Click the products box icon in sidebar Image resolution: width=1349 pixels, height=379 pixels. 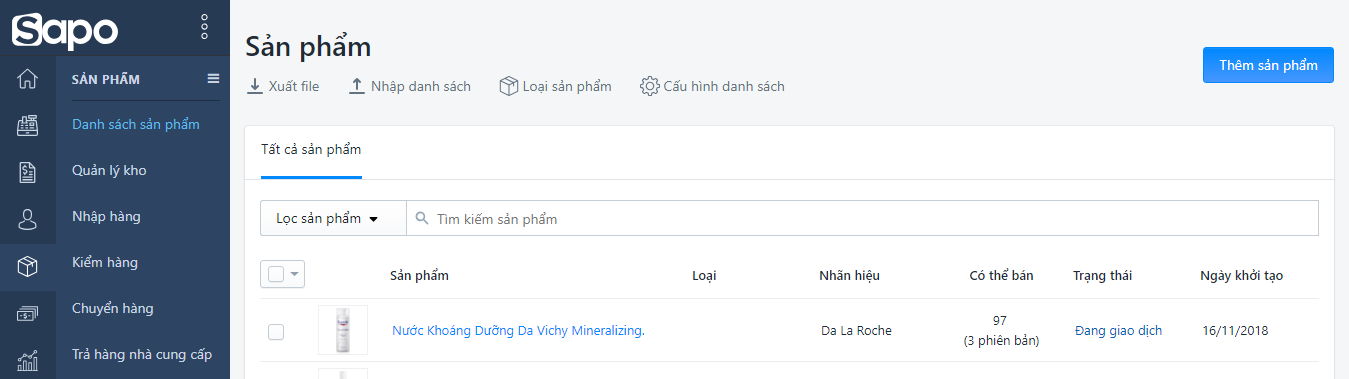tap(28, 266)
